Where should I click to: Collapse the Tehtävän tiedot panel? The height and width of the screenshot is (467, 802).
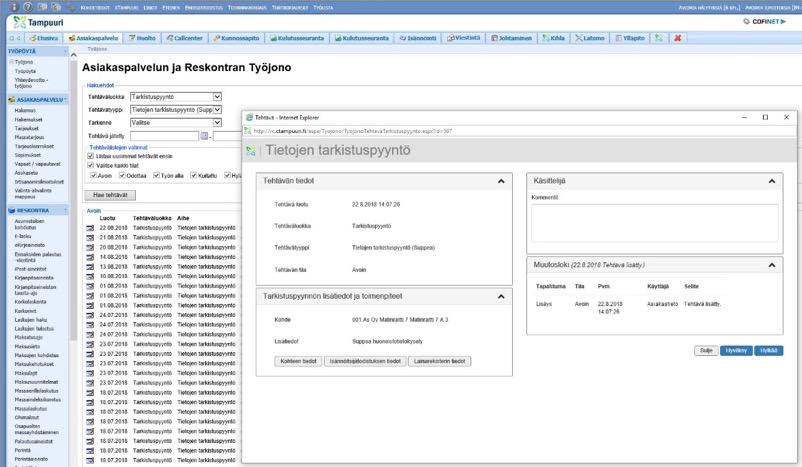point(501,181)
